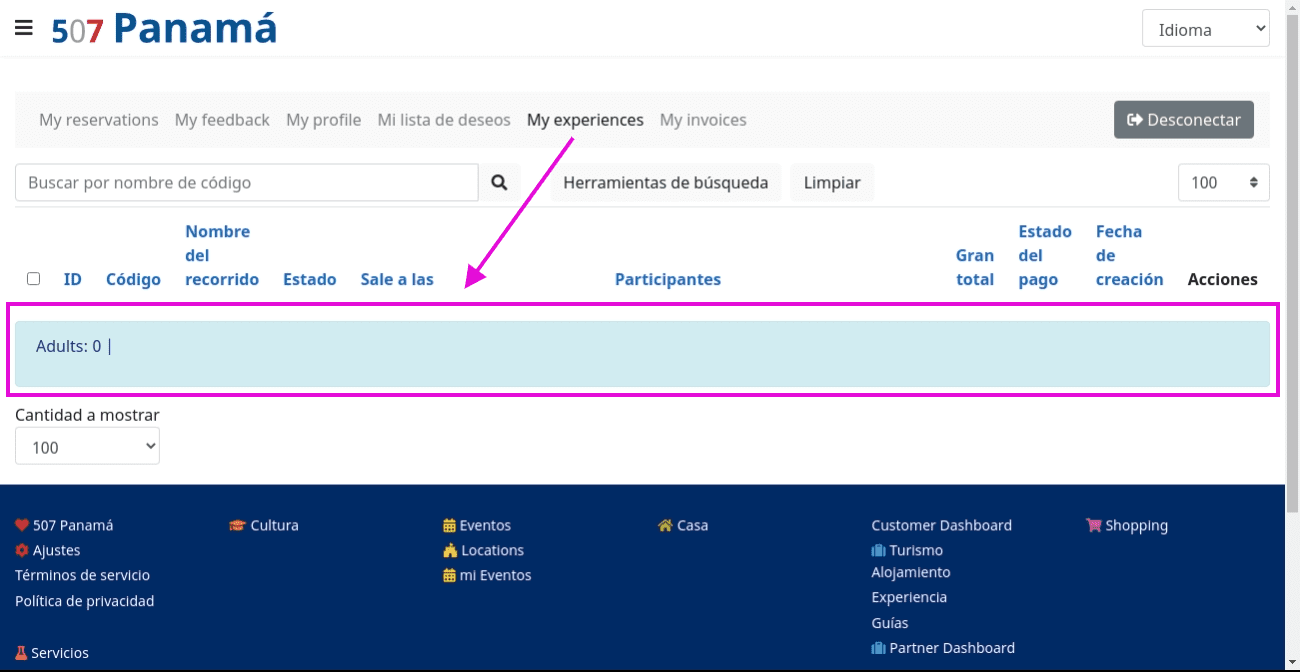Click the Cultura graduation cap icon
The width and height of the screenshot is (1300, 672).
237,525
